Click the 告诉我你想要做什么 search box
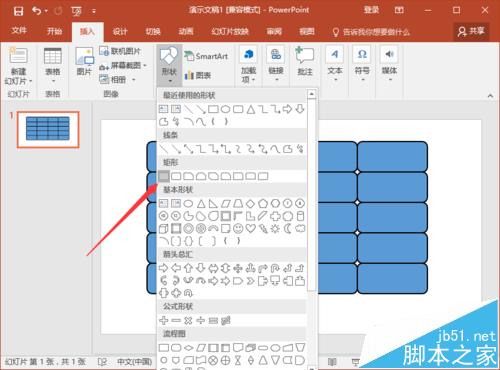The height and width of the screenshot is (370, 500). coord(372,32)
